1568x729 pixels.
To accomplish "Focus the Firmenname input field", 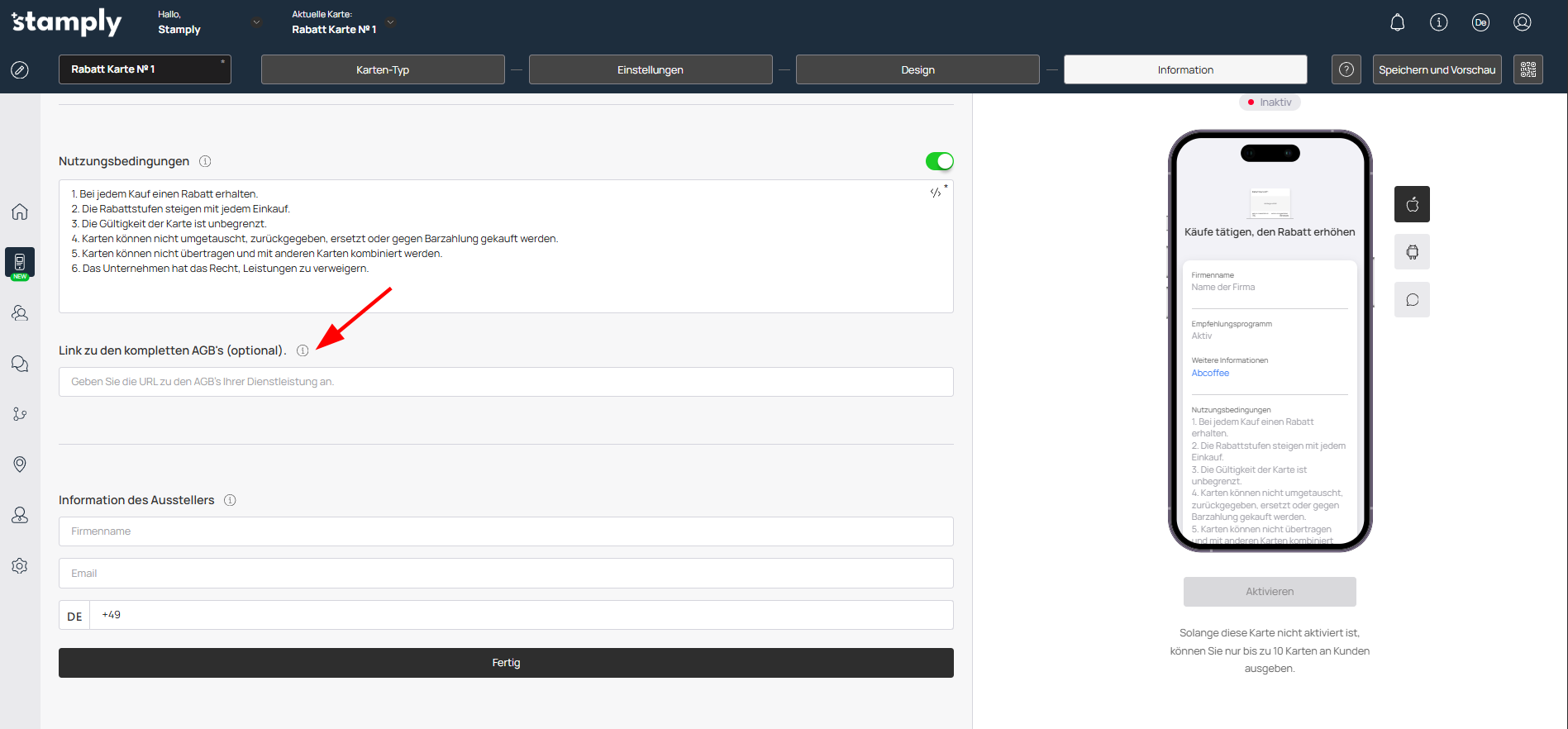I will click(x=506, y=531).
